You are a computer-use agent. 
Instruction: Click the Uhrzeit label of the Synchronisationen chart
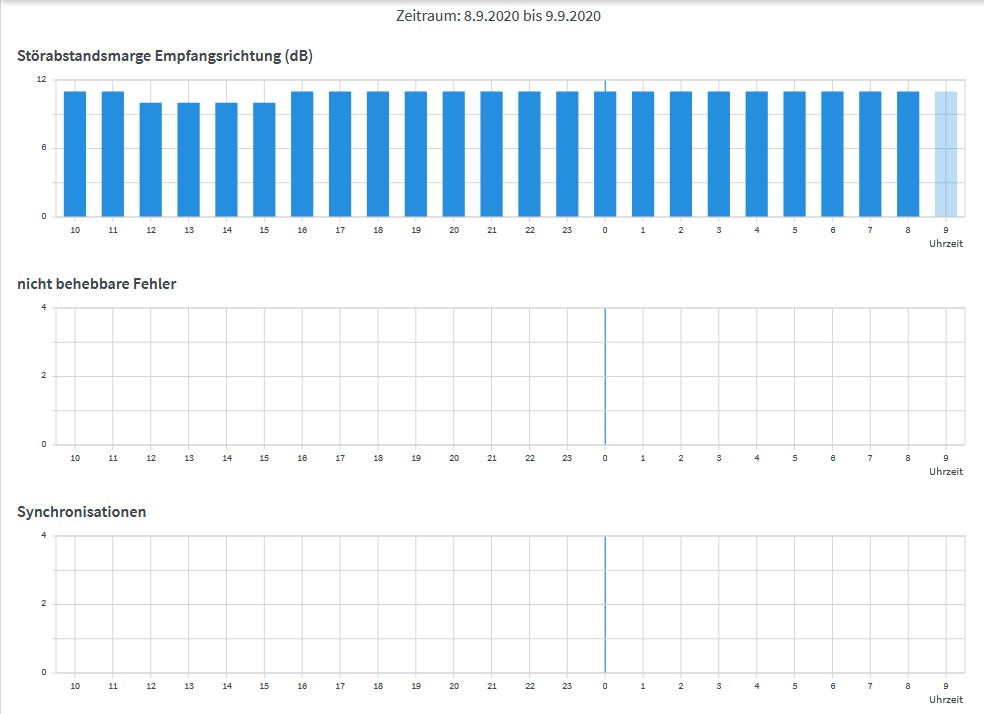click(946, 700)
